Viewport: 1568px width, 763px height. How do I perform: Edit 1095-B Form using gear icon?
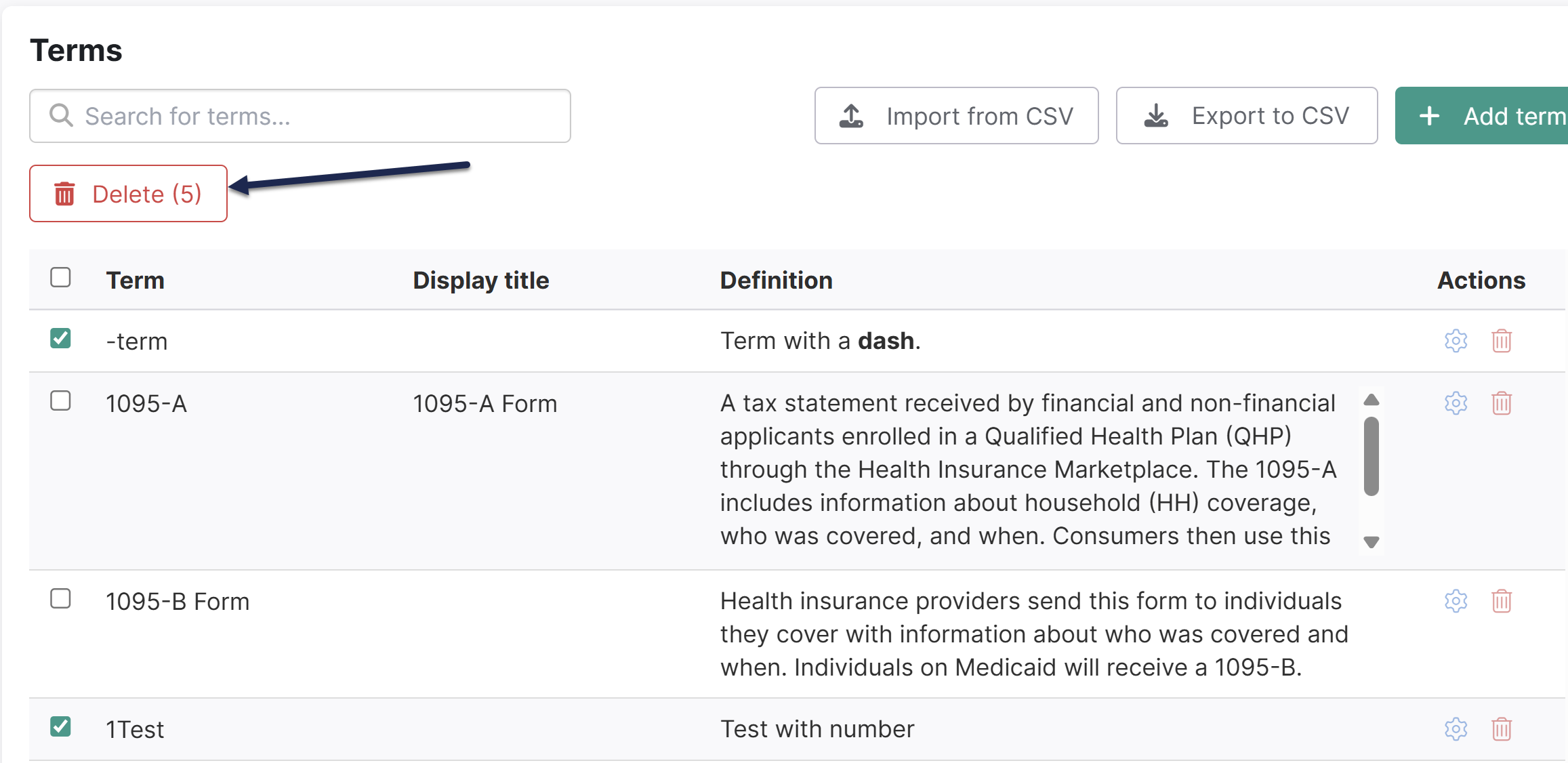(1456, 601)
